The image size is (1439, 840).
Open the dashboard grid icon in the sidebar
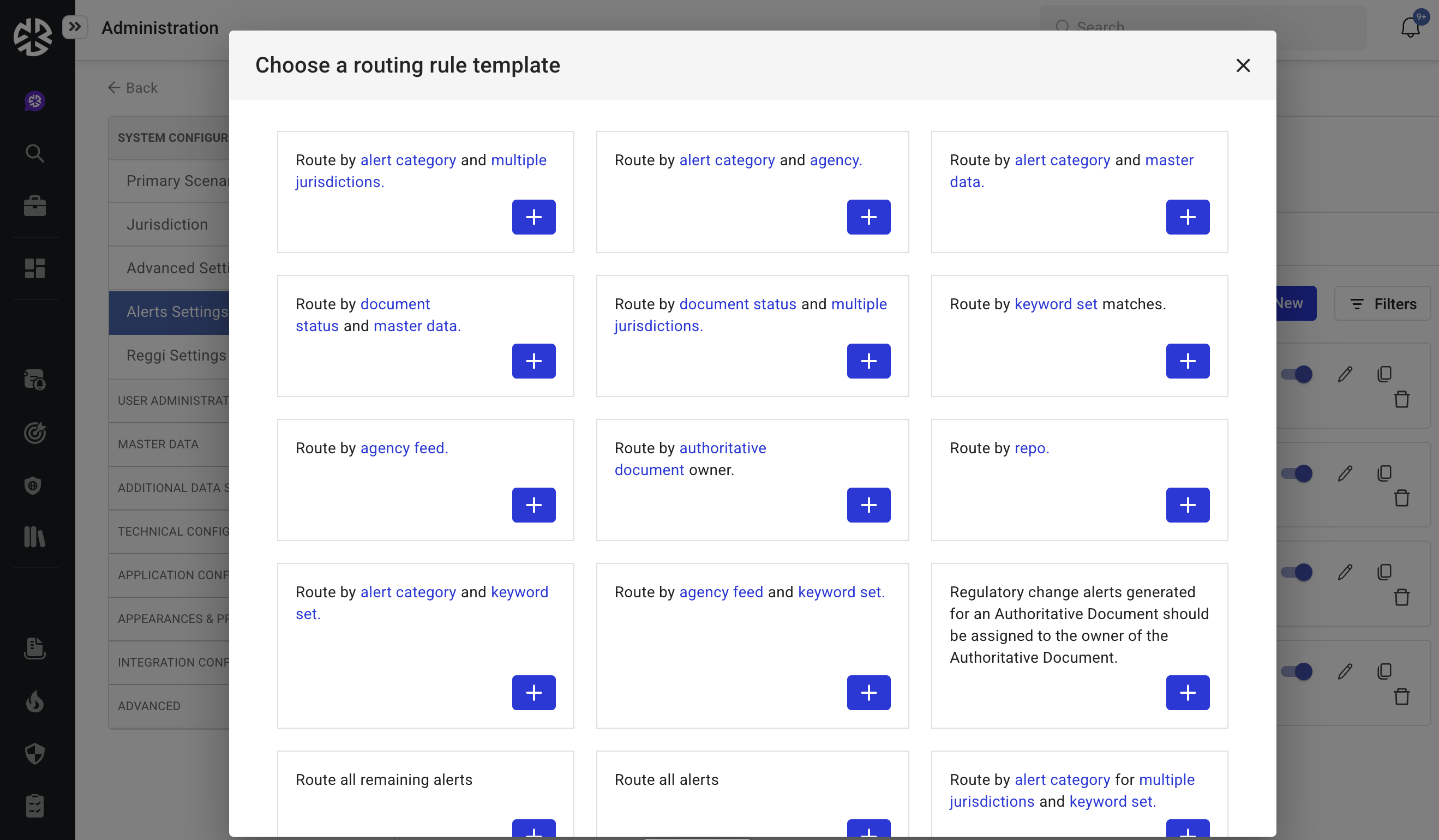[x=35, y=268]
